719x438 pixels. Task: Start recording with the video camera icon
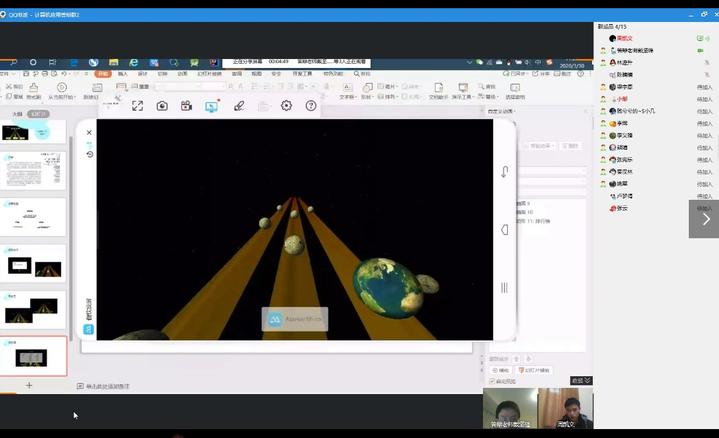coord(187,106)
